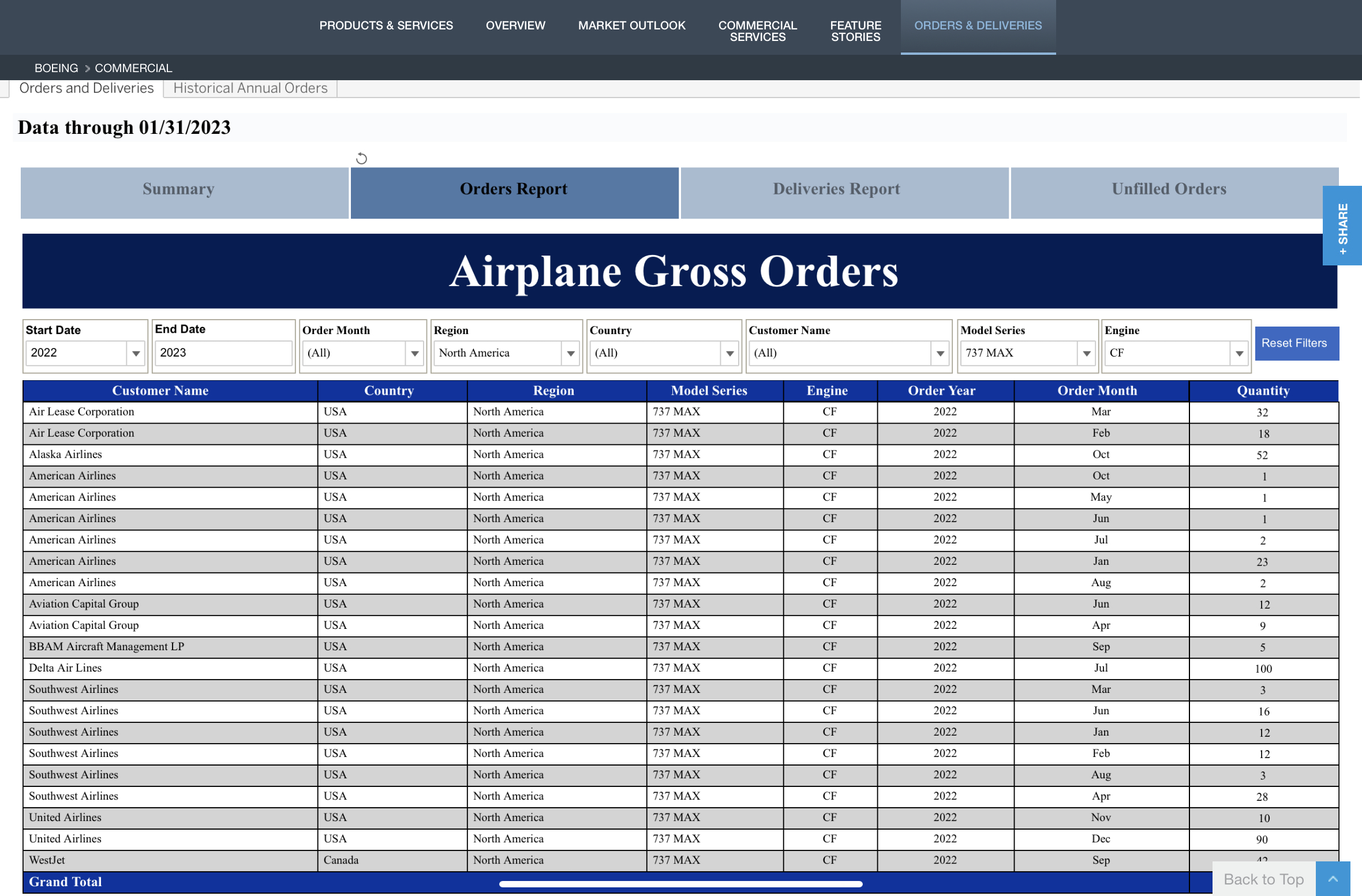This screenshot has height=896, width=1362.
Task: Open the Share side panel
Action: [x=1342, y=226]
